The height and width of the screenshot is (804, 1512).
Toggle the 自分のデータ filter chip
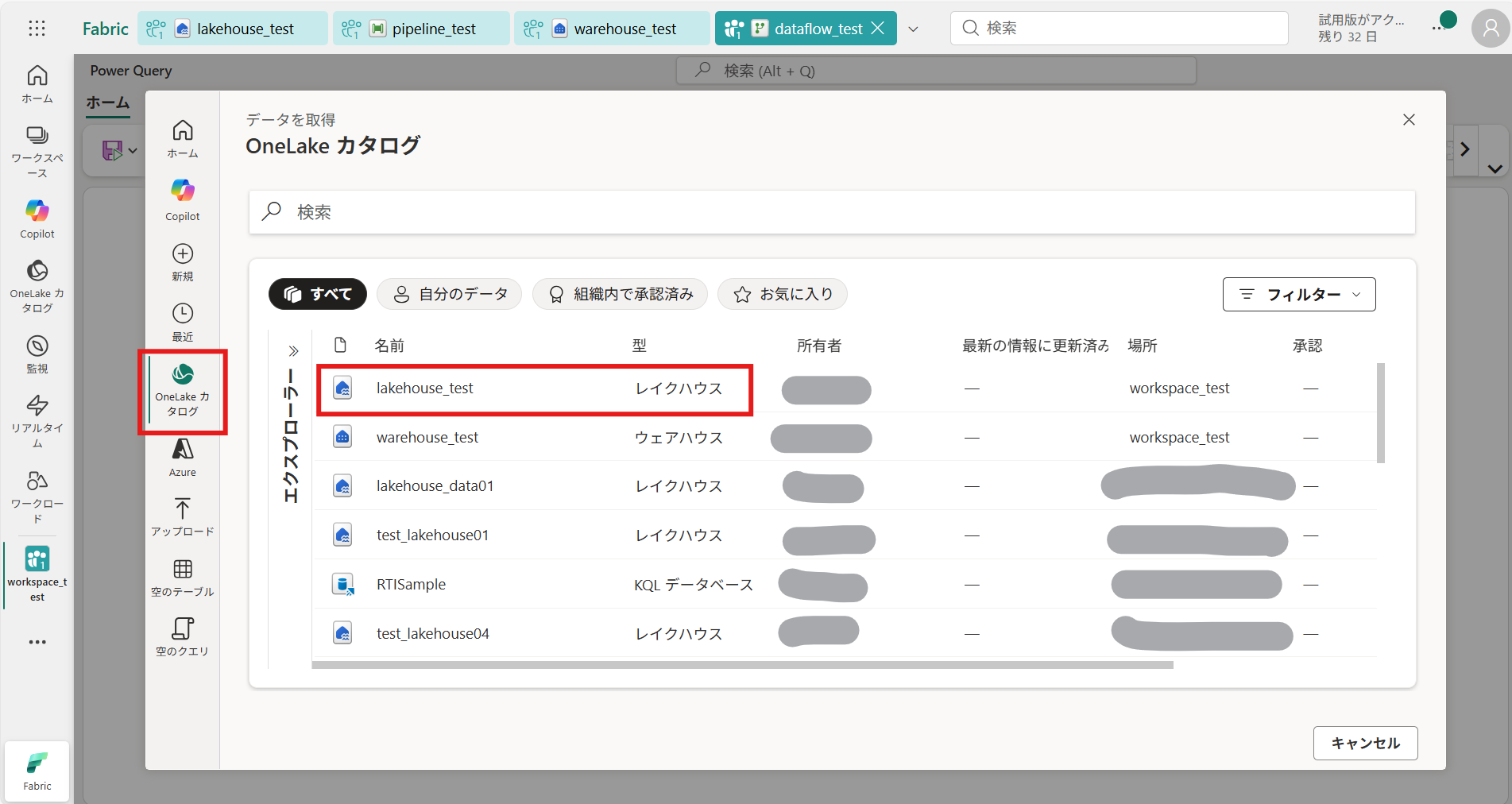point(449,294)
